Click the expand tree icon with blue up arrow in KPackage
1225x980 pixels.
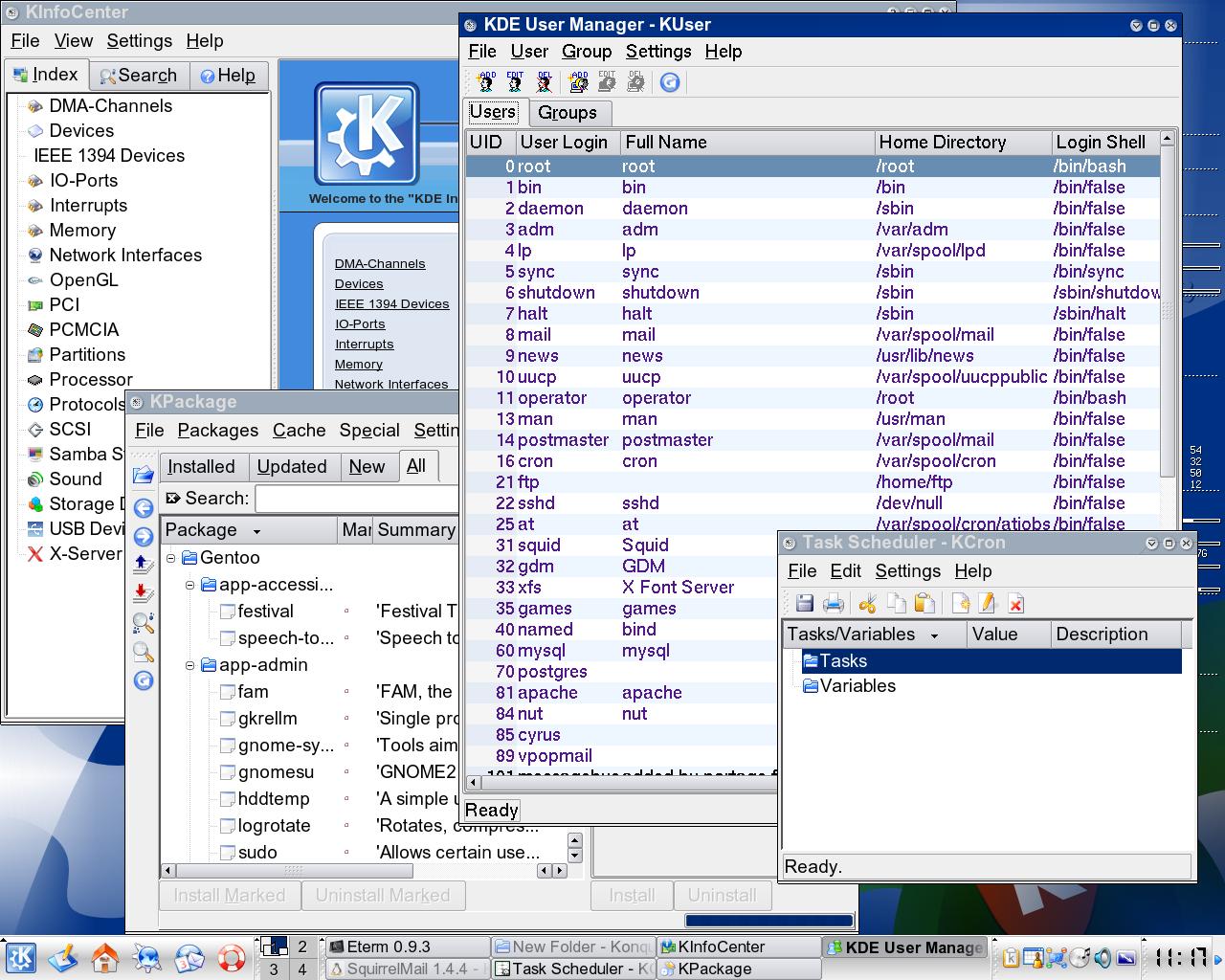(144, 565)
